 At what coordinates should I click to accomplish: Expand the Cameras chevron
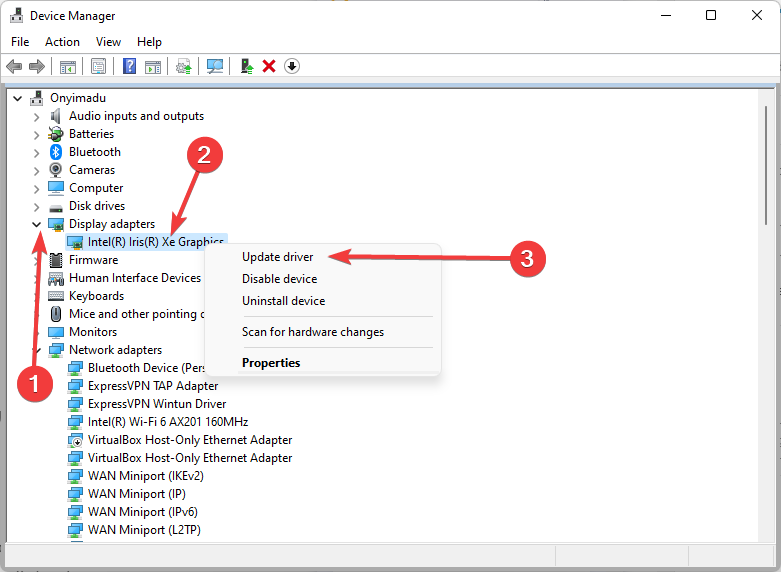click(x=36, y=171)
